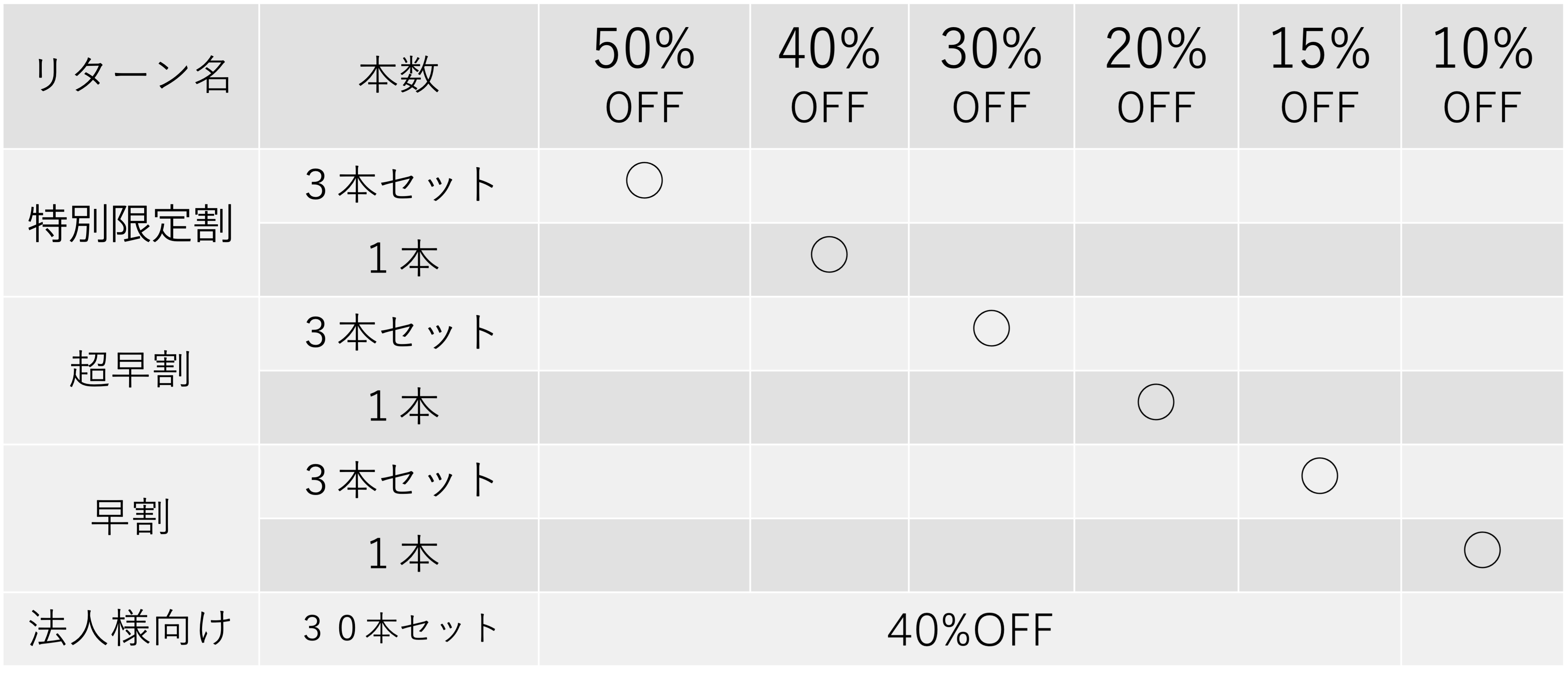Viewport: 1568px width, 683px height.
Task: Click the リターン名 header cell
Action: [x=131, y=76]
